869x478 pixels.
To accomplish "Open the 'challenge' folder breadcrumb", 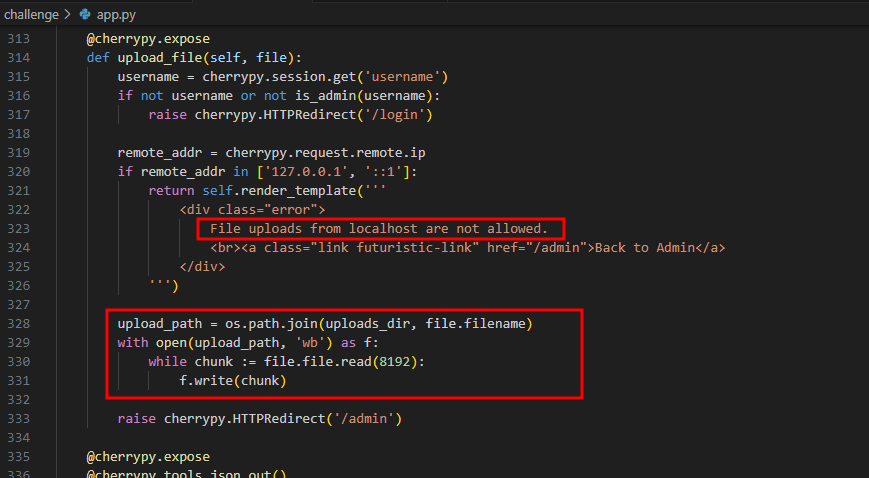I will 33,15.
